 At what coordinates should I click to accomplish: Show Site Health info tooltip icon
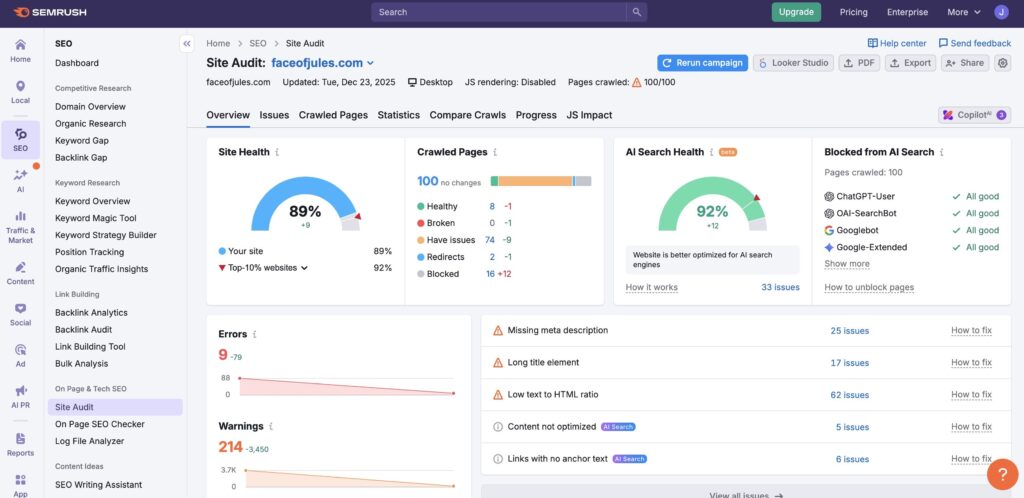[x=277, y=153]
